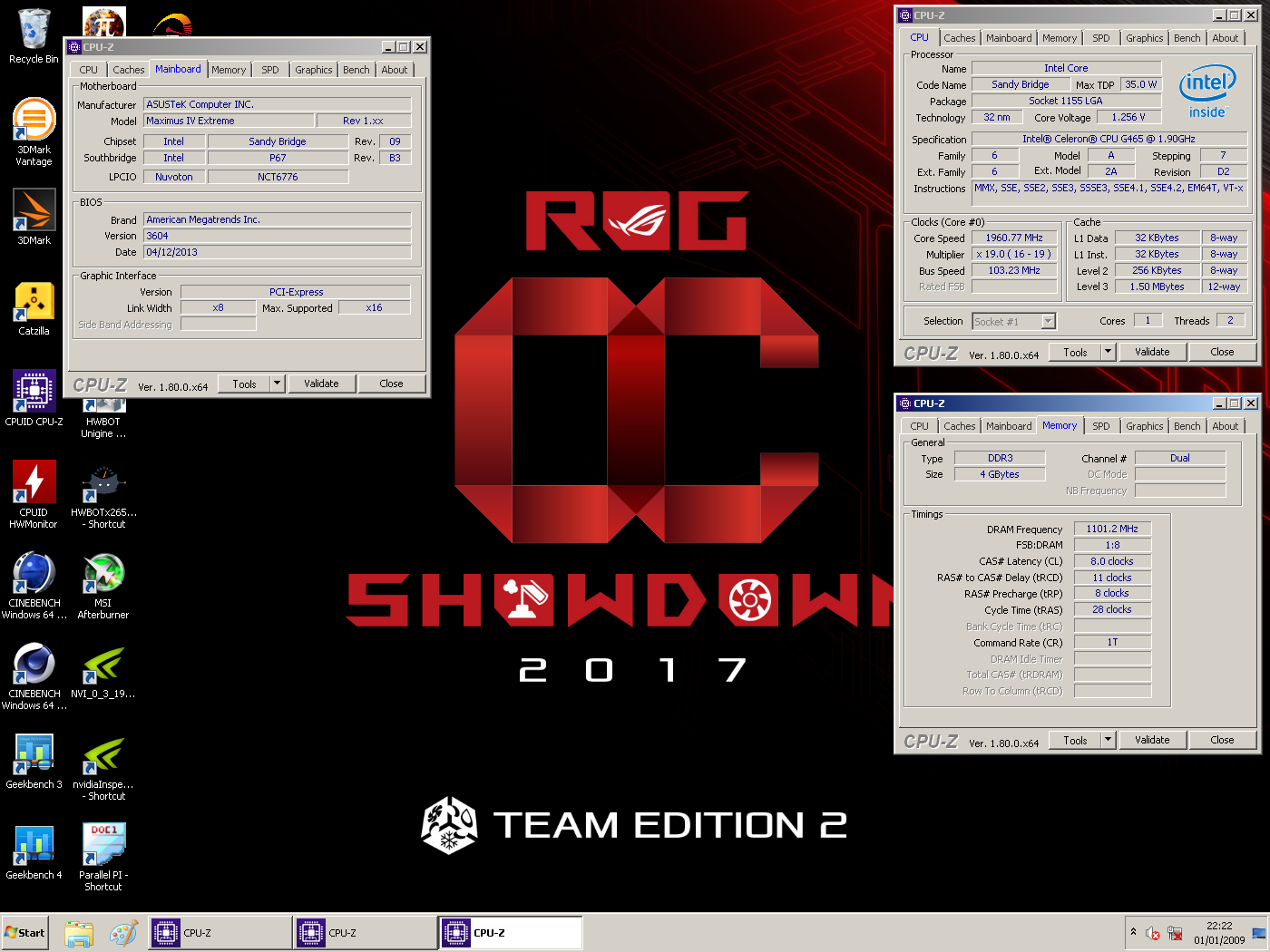Launch the 3DMark desktop shortcut
This screenshot has width=1270, height=952.
34,217
